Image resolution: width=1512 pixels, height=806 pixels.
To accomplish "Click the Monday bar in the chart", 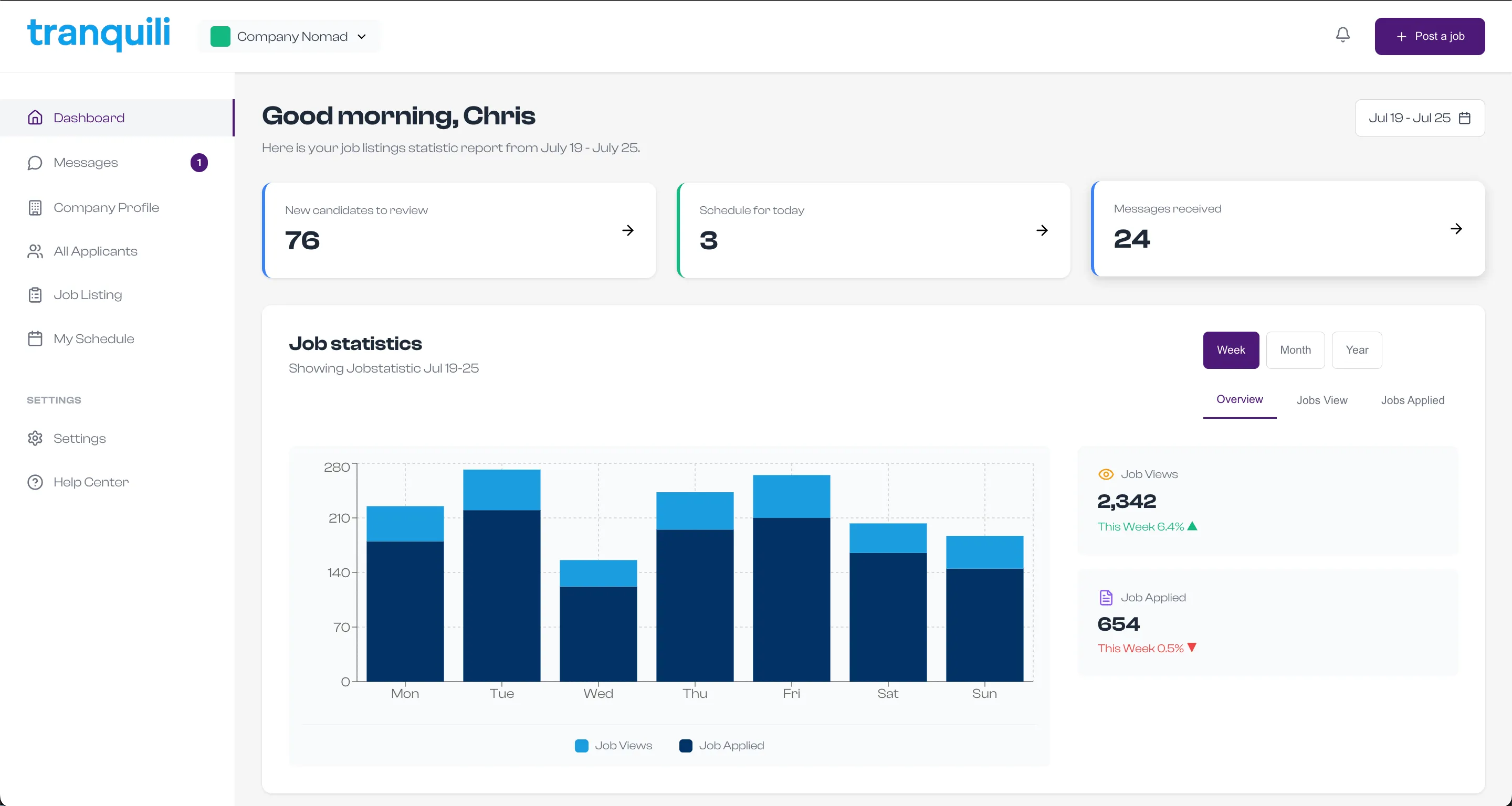I will [x=405, y=593].
